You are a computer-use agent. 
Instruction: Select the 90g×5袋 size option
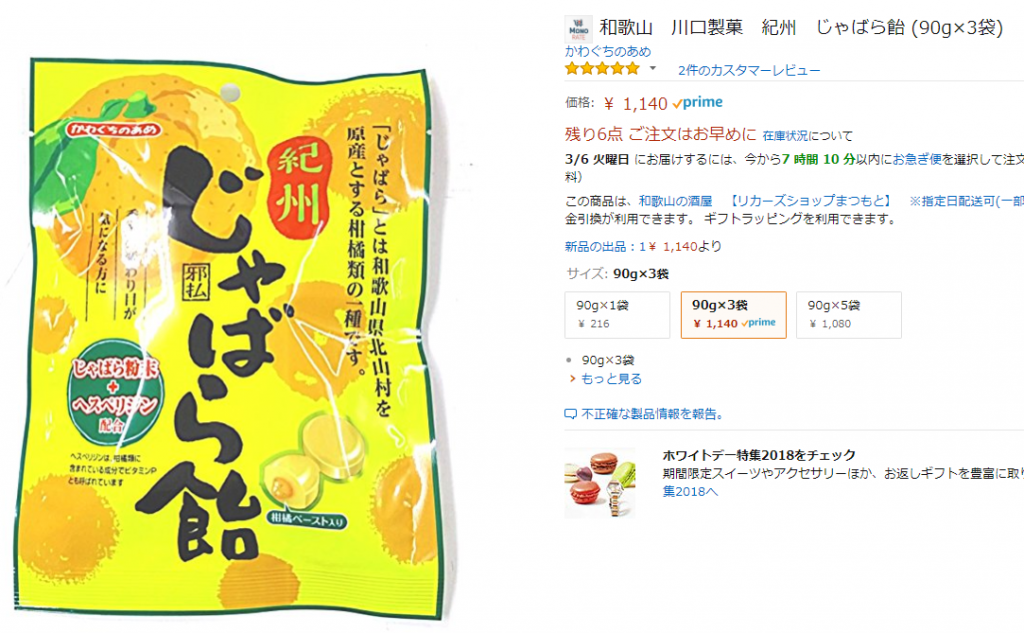click(849, 315)
